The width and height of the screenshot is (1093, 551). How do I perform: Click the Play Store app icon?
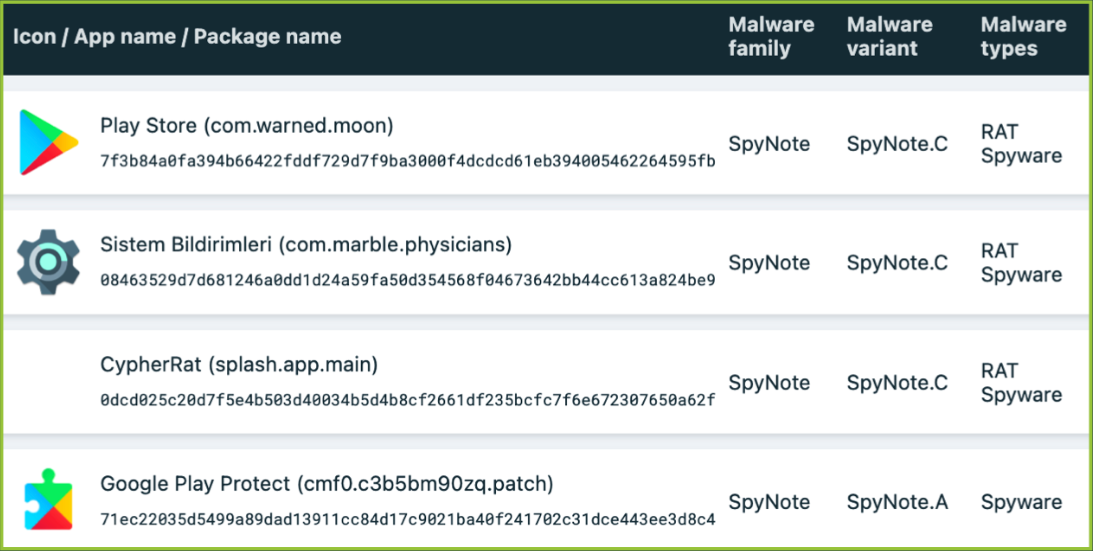48,142
